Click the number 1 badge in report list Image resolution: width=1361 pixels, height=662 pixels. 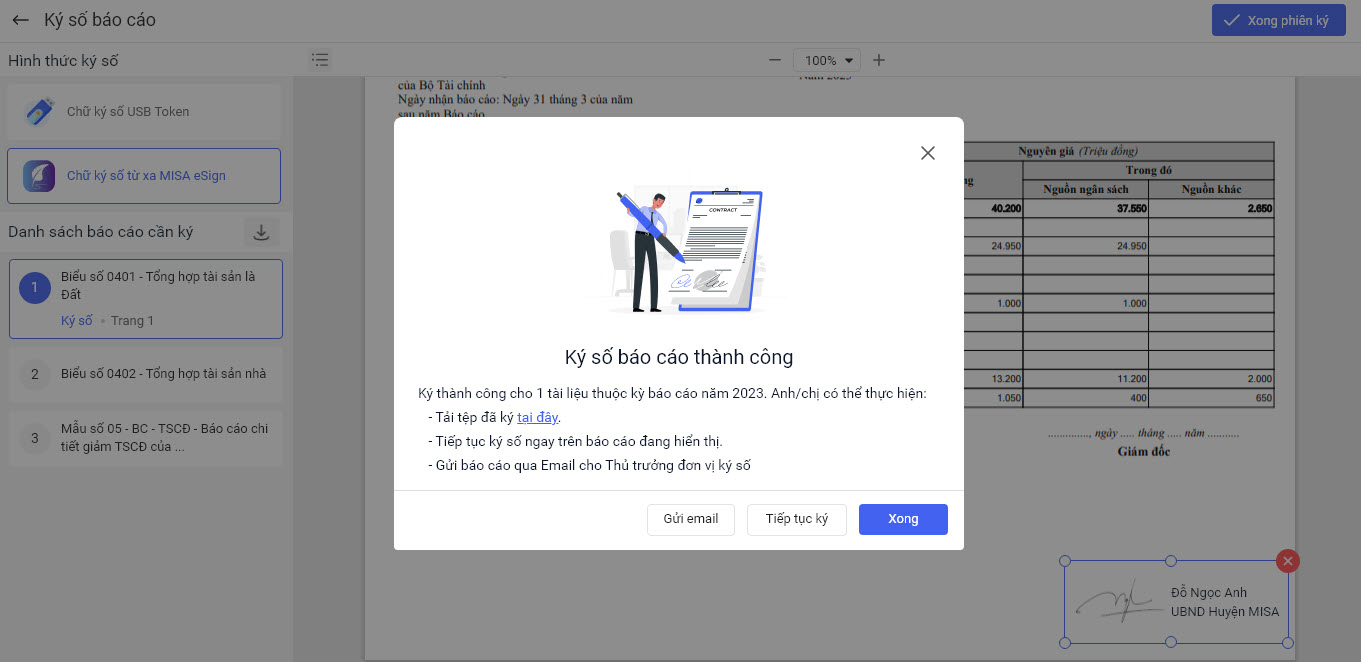click(35, 288)
